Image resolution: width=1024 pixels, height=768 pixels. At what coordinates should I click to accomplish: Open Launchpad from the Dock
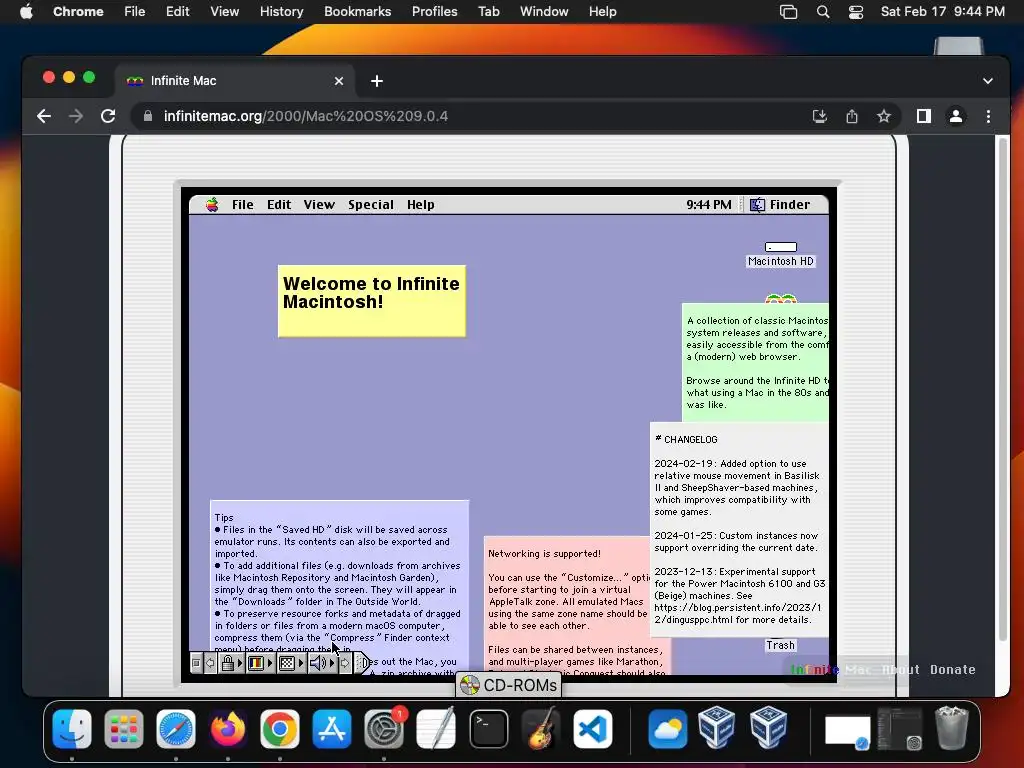tap(123, 729)
